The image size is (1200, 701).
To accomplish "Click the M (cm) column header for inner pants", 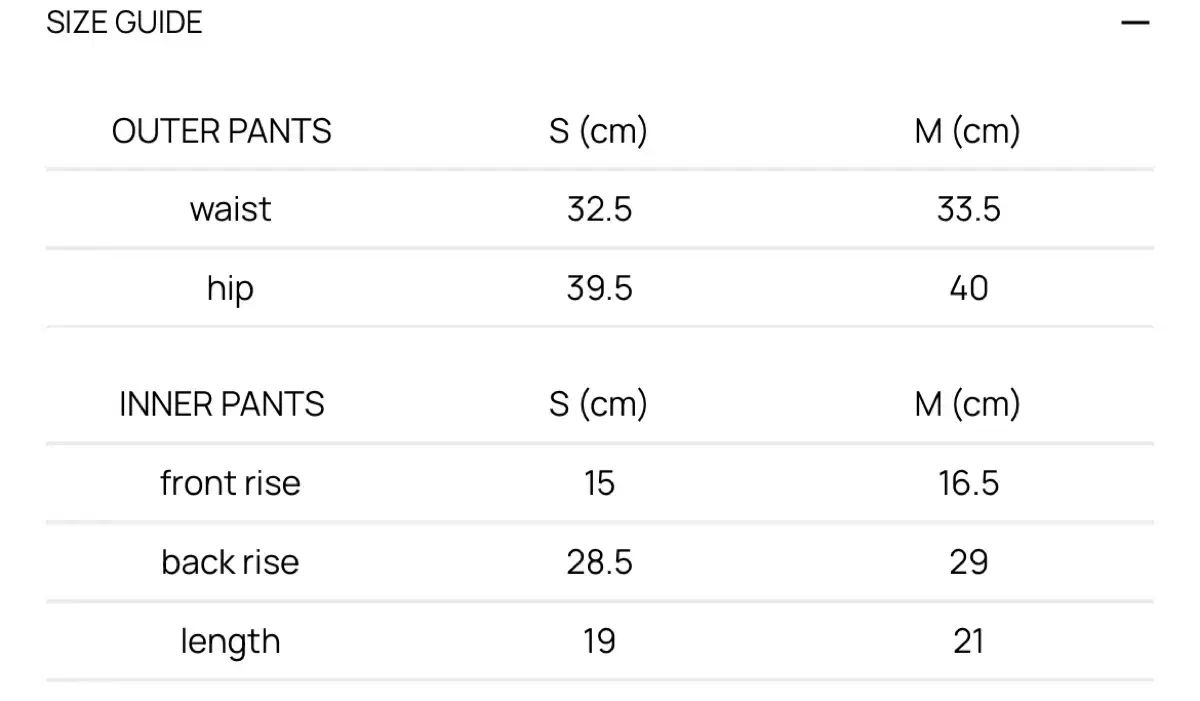I will 967,404.
